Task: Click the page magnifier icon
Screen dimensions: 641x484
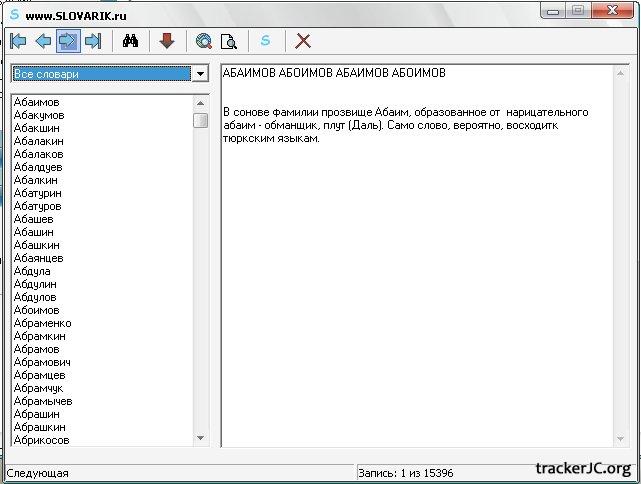Action: coord(229,41)
